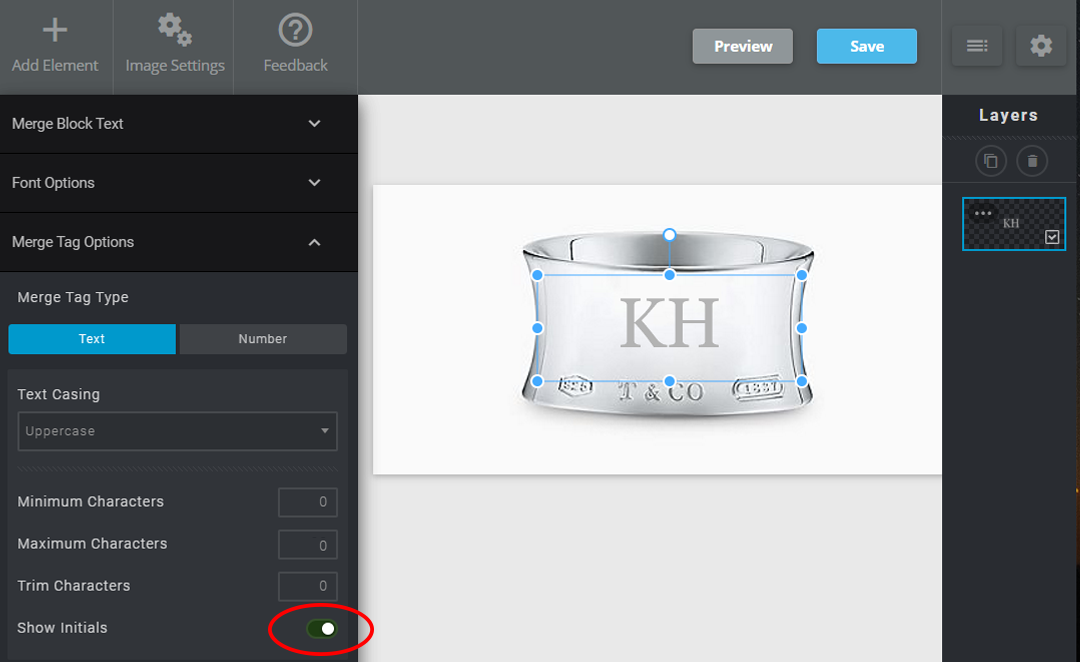Click the Save button
Viewport: 1080px width, 662px height.
click(866, 46)
